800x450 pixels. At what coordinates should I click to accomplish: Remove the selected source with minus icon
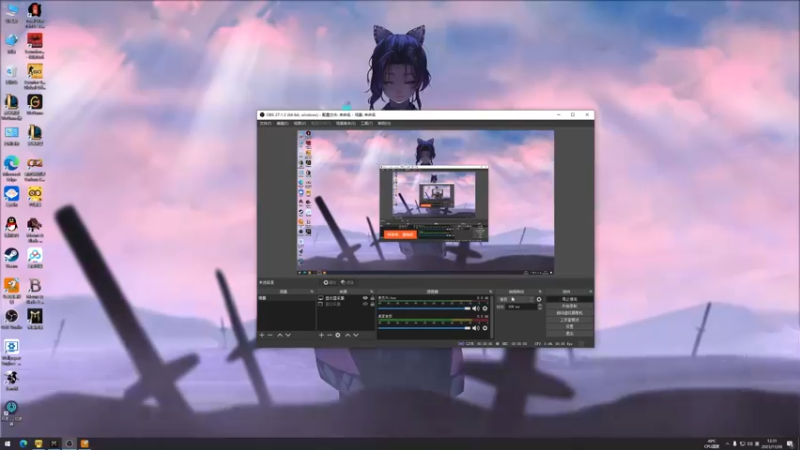tap(329, 335)
